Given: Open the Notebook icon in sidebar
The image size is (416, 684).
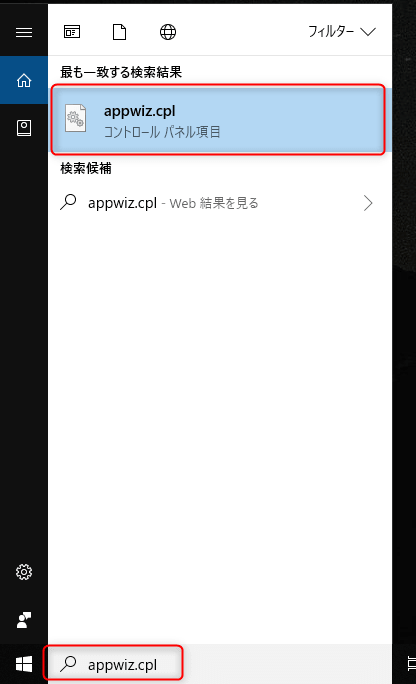Looking at the screenshot, I should point(24,128).
